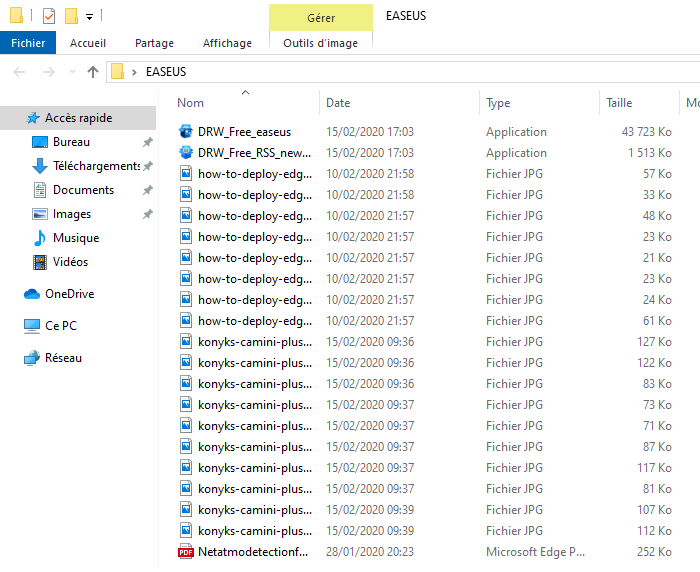The image size is (700, 572).
Task: Open Téléchargements in quick access
Action: coord(95,166)
